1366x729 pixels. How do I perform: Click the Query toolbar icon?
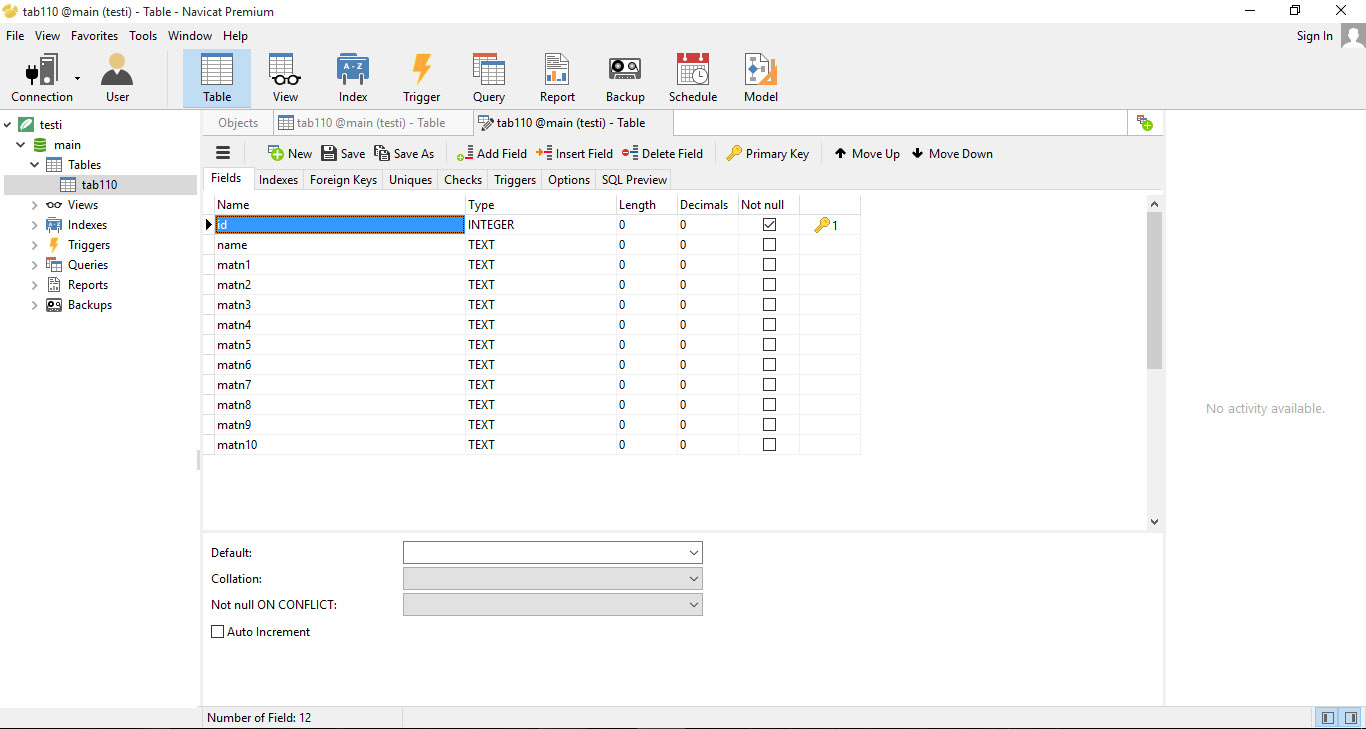pos(489,78)
